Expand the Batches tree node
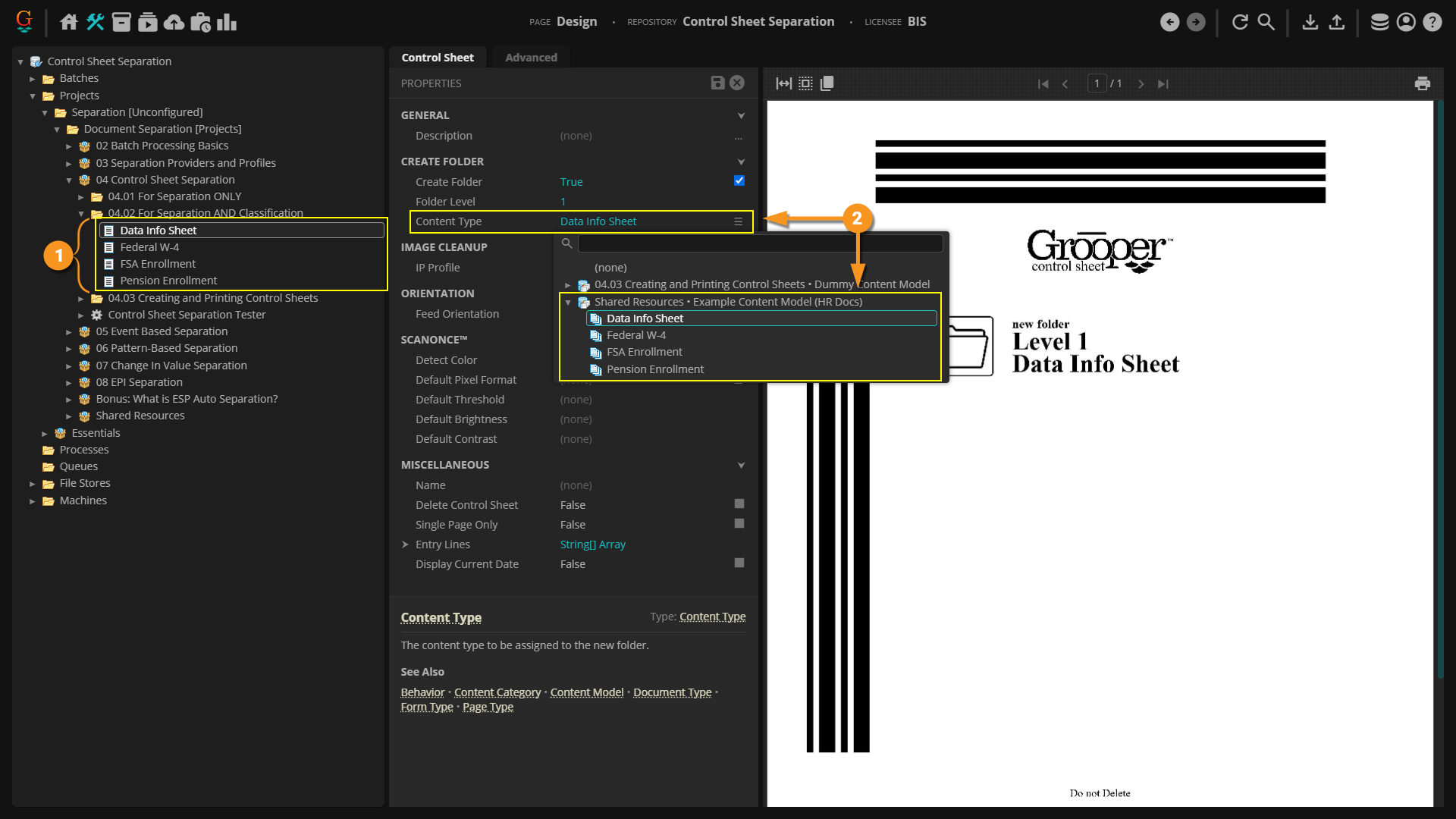 coord(33,78)
